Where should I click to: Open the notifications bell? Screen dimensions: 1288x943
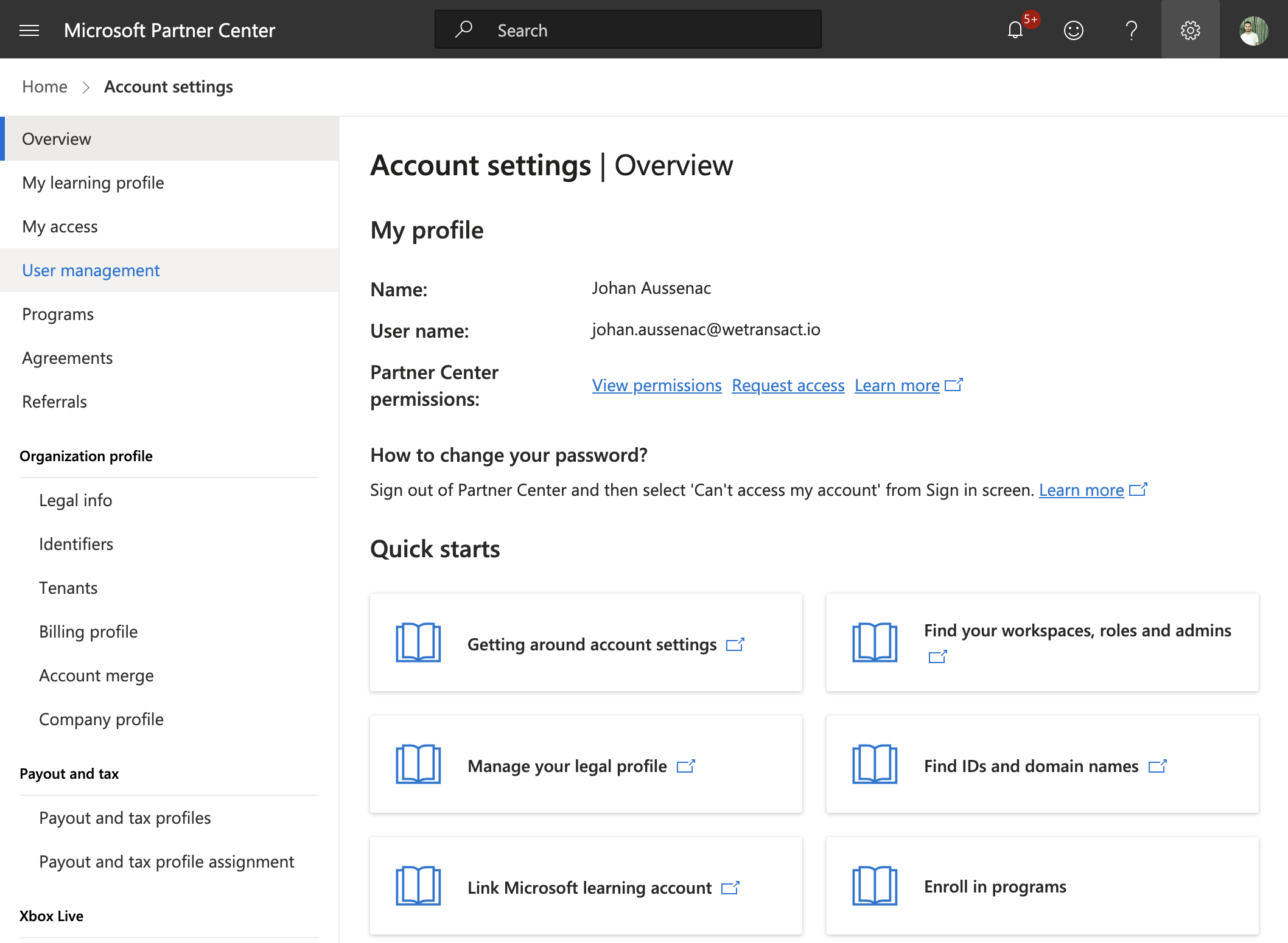[1015, 30]
